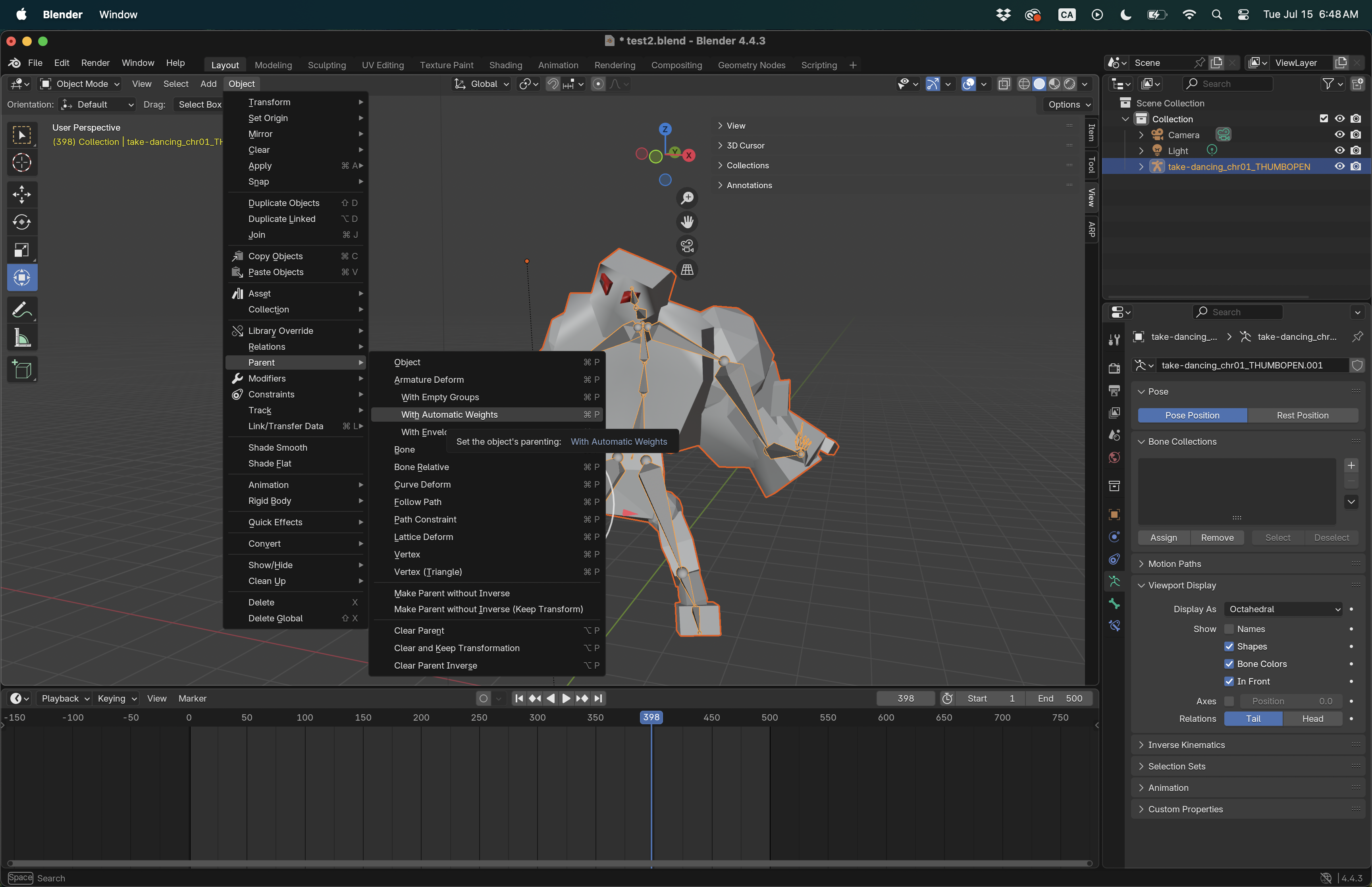Click the Assign bone collection button
1372x887 pixels.
point(1164,537)
